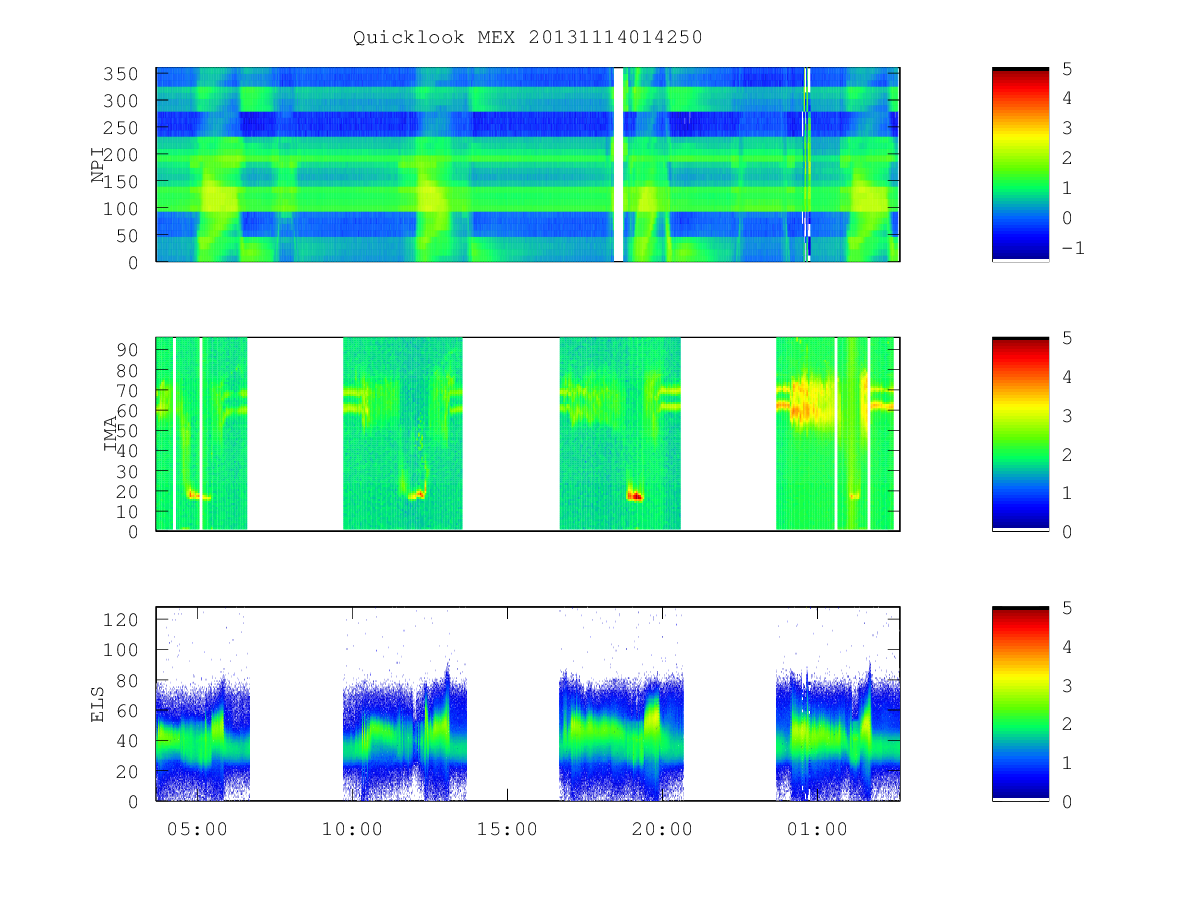The image size is (1200, 900).
Task: Click the plot title Quicklook MEX 20131114014250
Action: [528, 38]
